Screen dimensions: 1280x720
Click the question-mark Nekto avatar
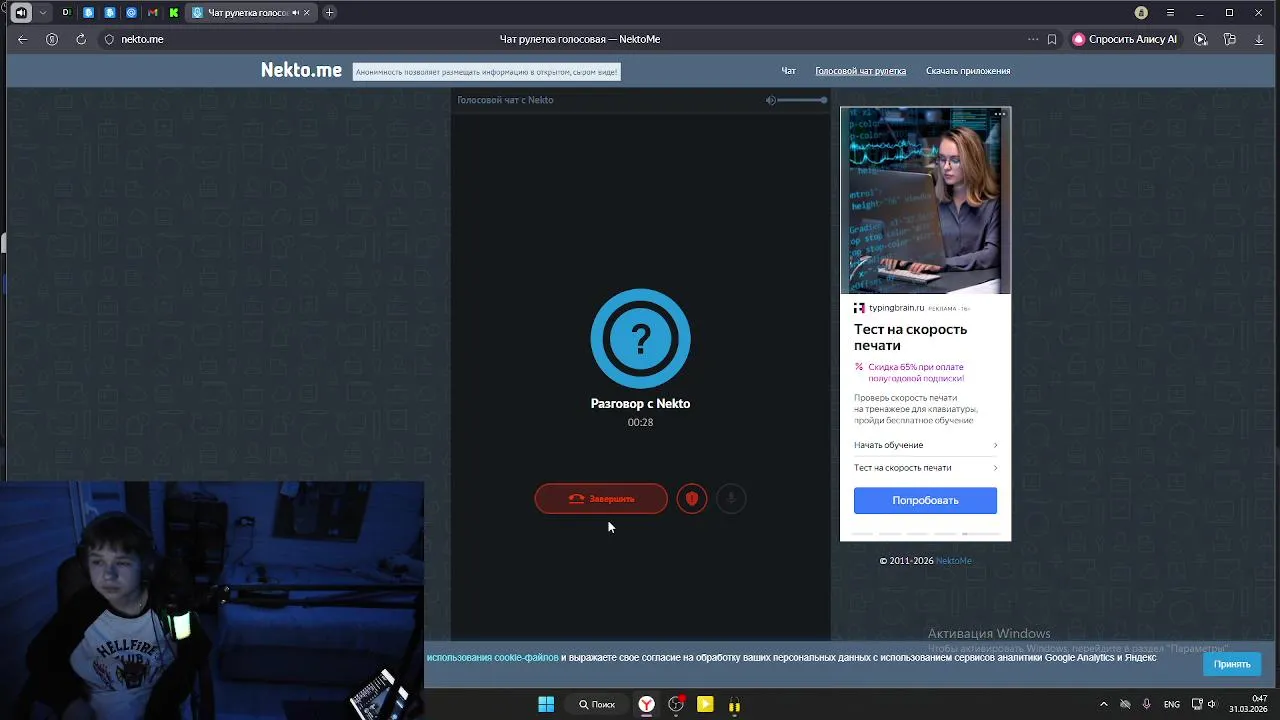coord(640,338)
